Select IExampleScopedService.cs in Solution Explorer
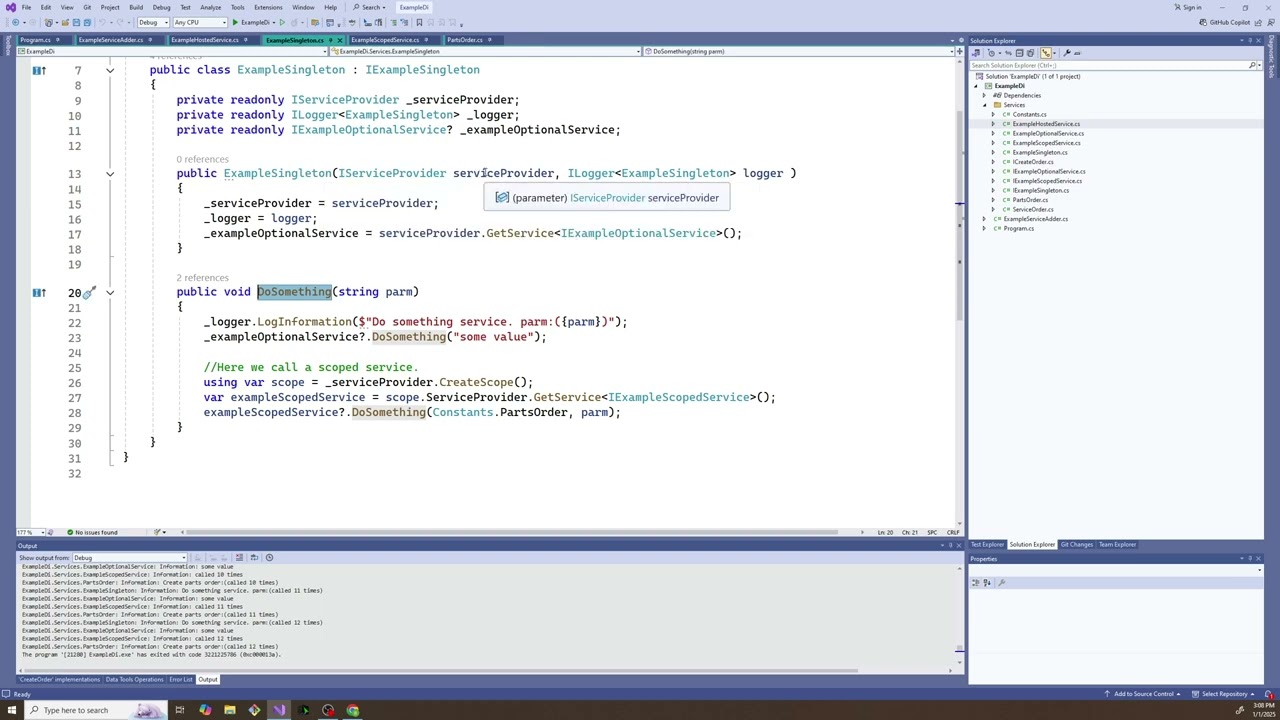 point(1046,181)
